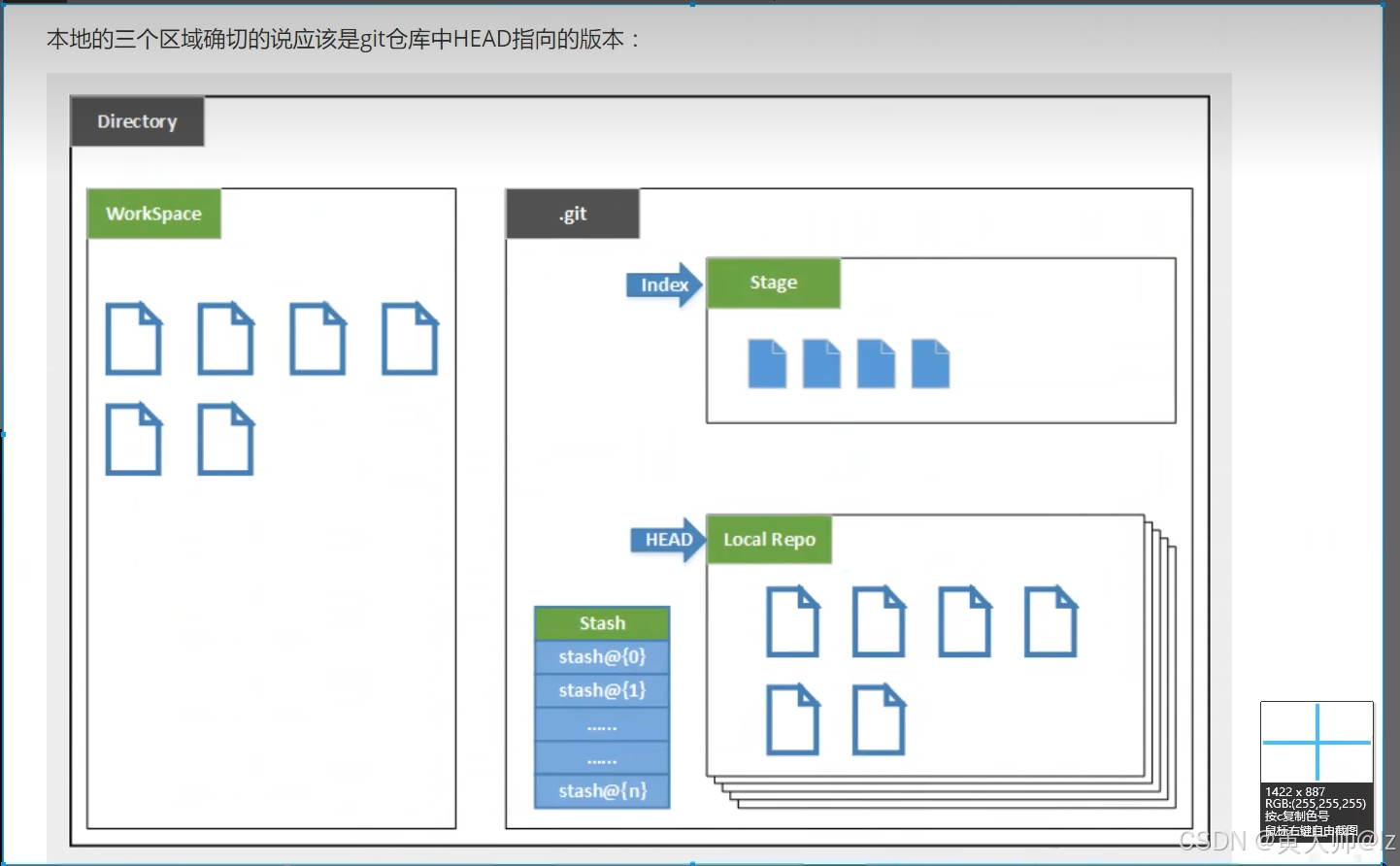The image size is (1400, 866).
Task: Select the green Stage label
Action: pos(774,283)
